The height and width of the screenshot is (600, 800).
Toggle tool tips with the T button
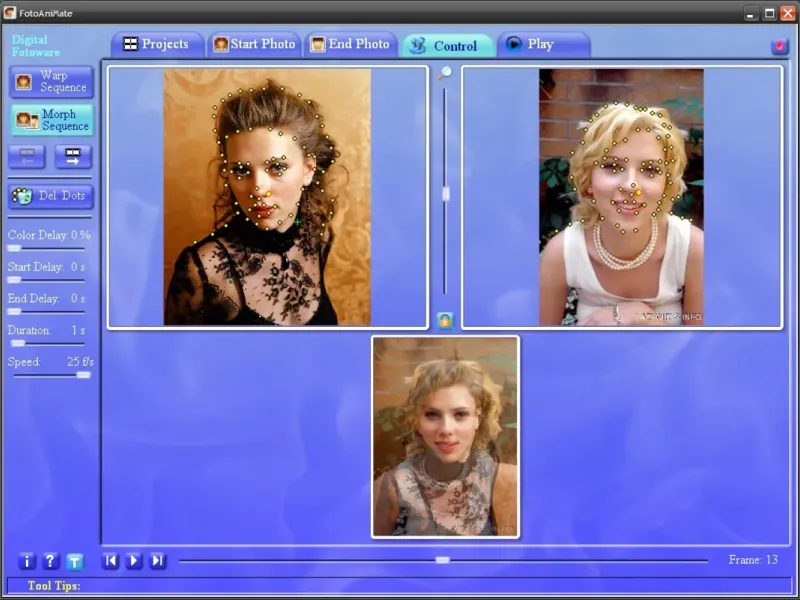[x=74, y=562]
